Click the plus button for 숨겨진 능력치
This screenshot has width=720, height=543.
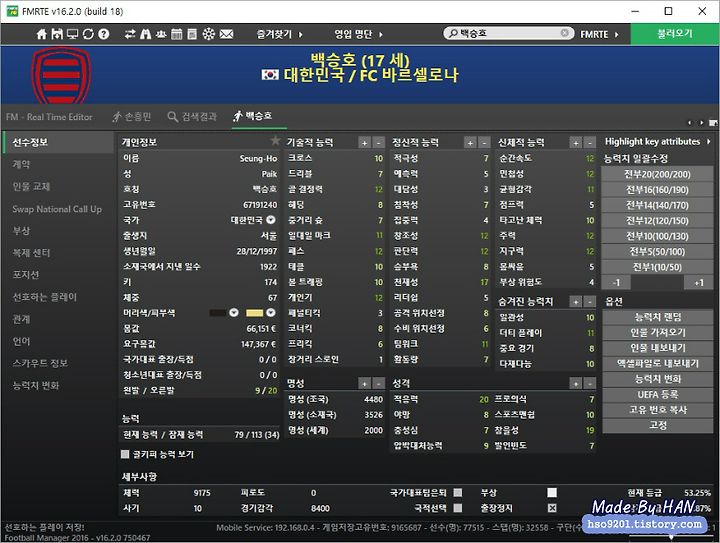576,302
